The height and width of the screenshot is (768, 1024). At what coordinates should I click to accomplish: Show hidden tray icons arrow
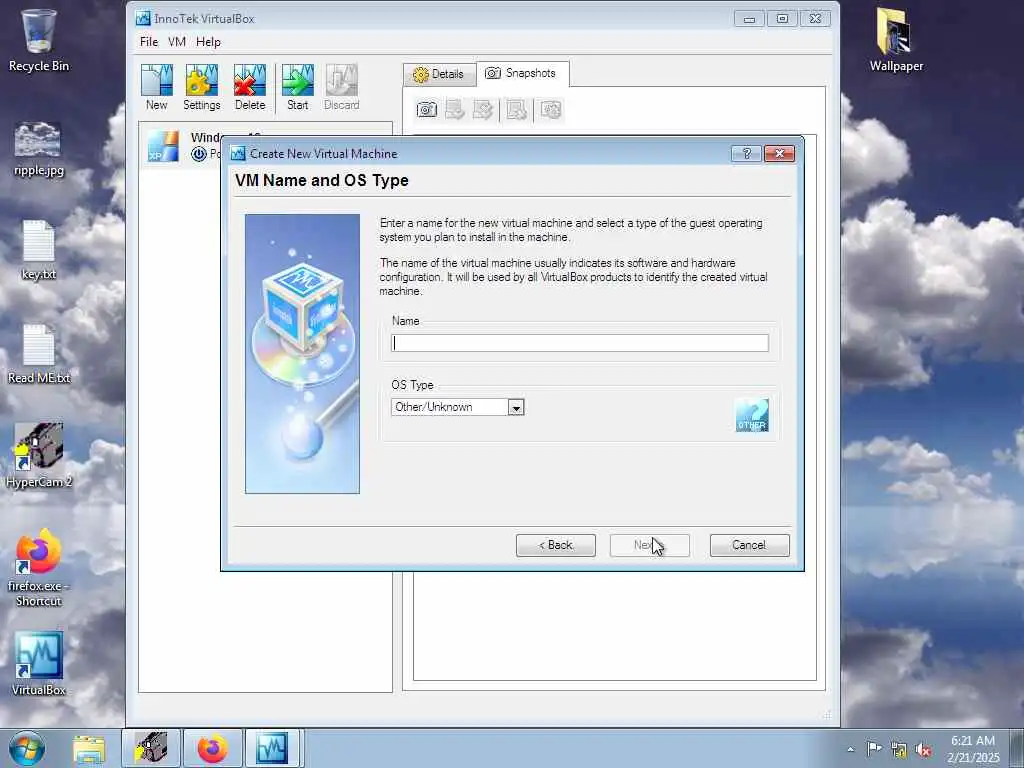pyautogui.click(x=850, y=749)
